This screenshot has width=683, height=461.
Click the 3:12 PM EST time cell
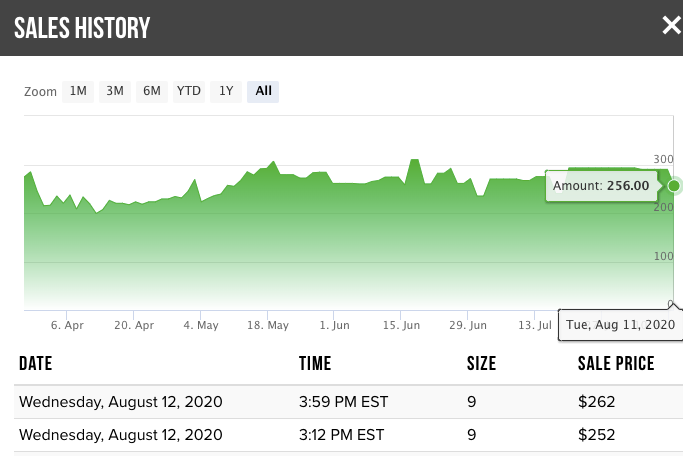tap(342, 435)
